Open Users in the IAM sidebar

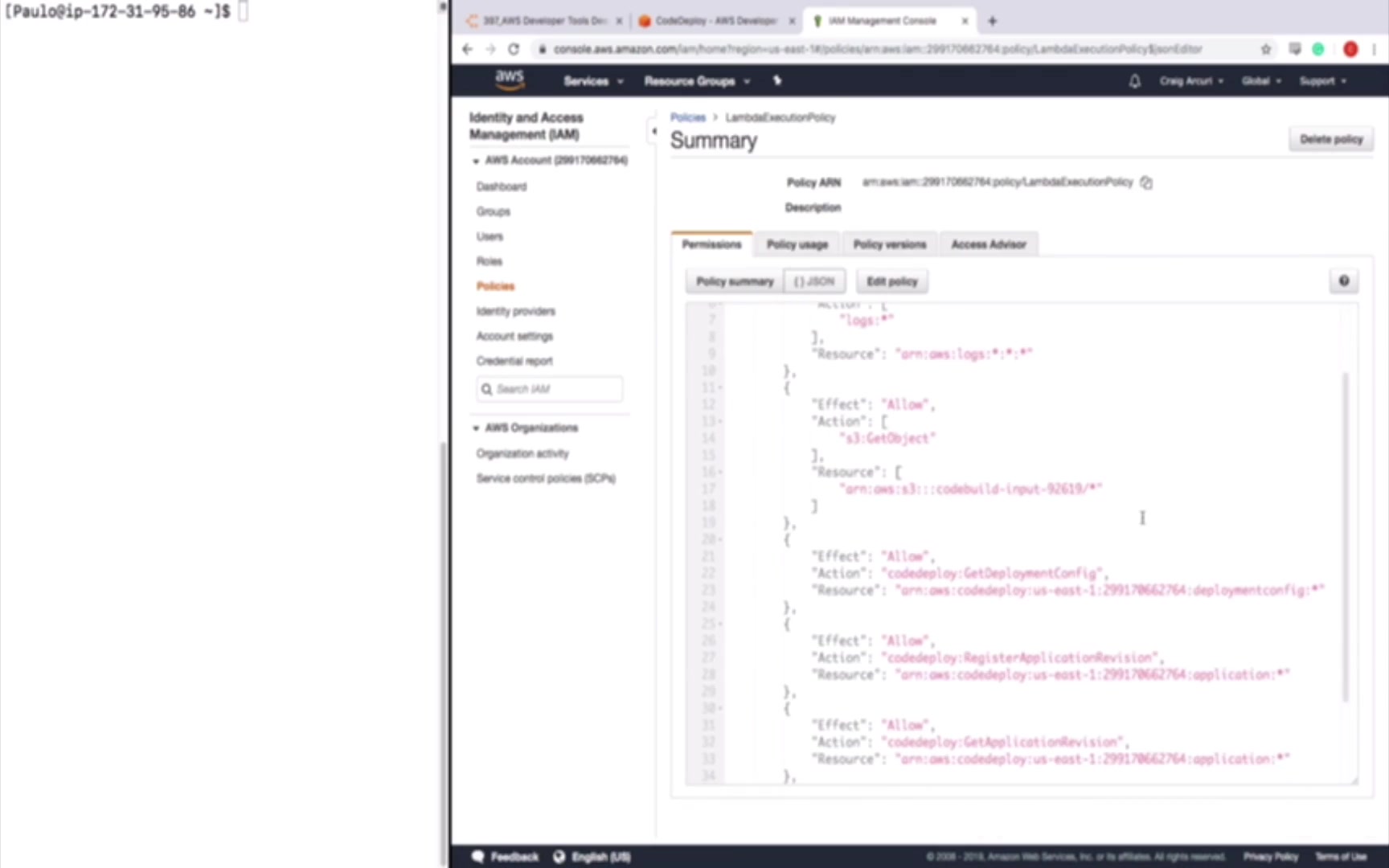[490, 236]
